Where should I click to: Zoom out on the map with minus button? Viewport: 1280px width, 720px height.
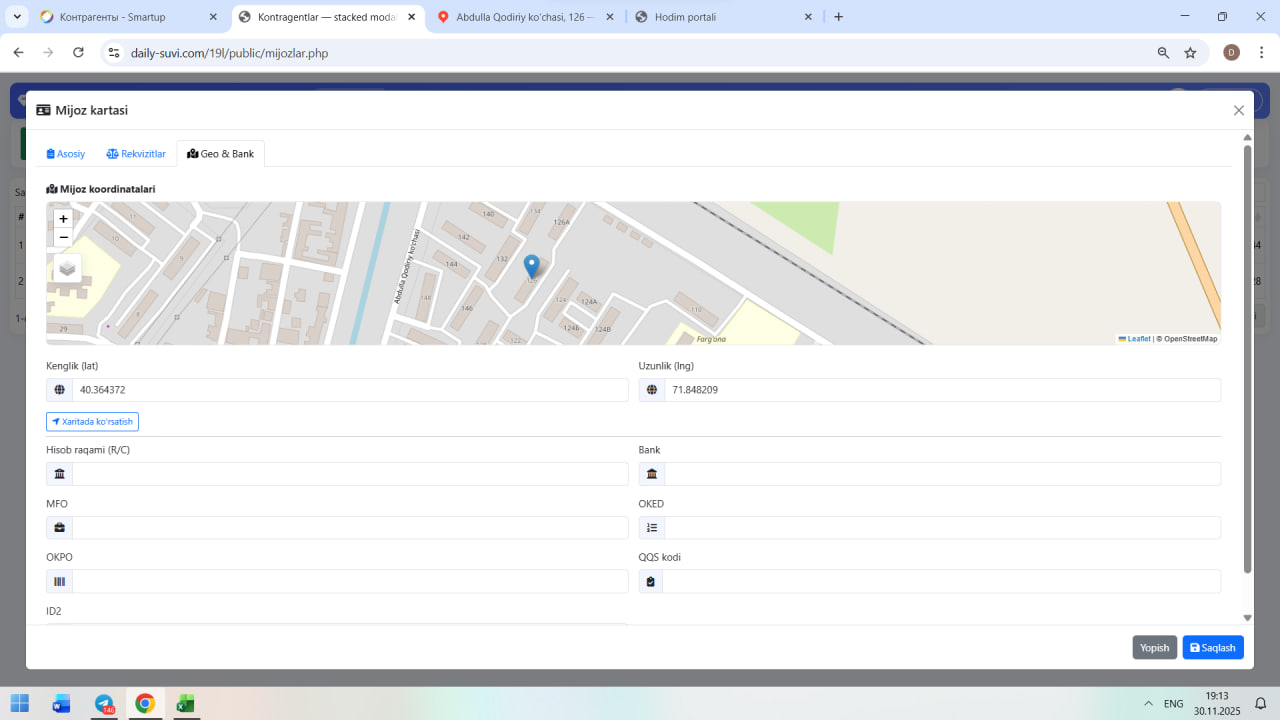(64, 238)
